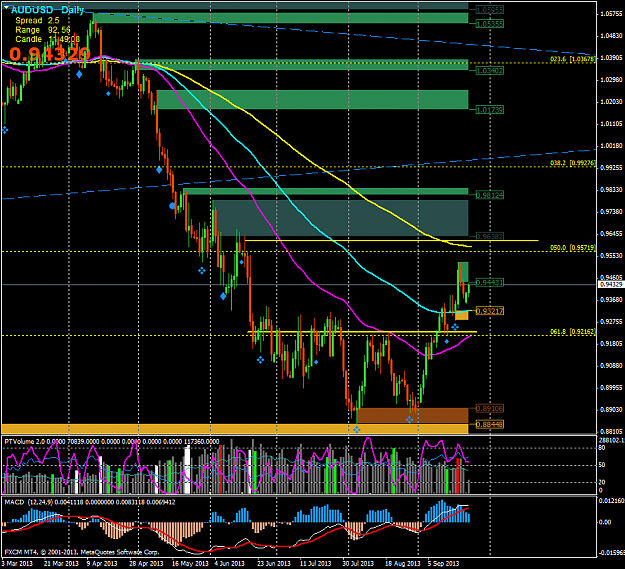Click the green supply zone above 1.01739 label
625x569 pixels.
click(x=312, y=100)
